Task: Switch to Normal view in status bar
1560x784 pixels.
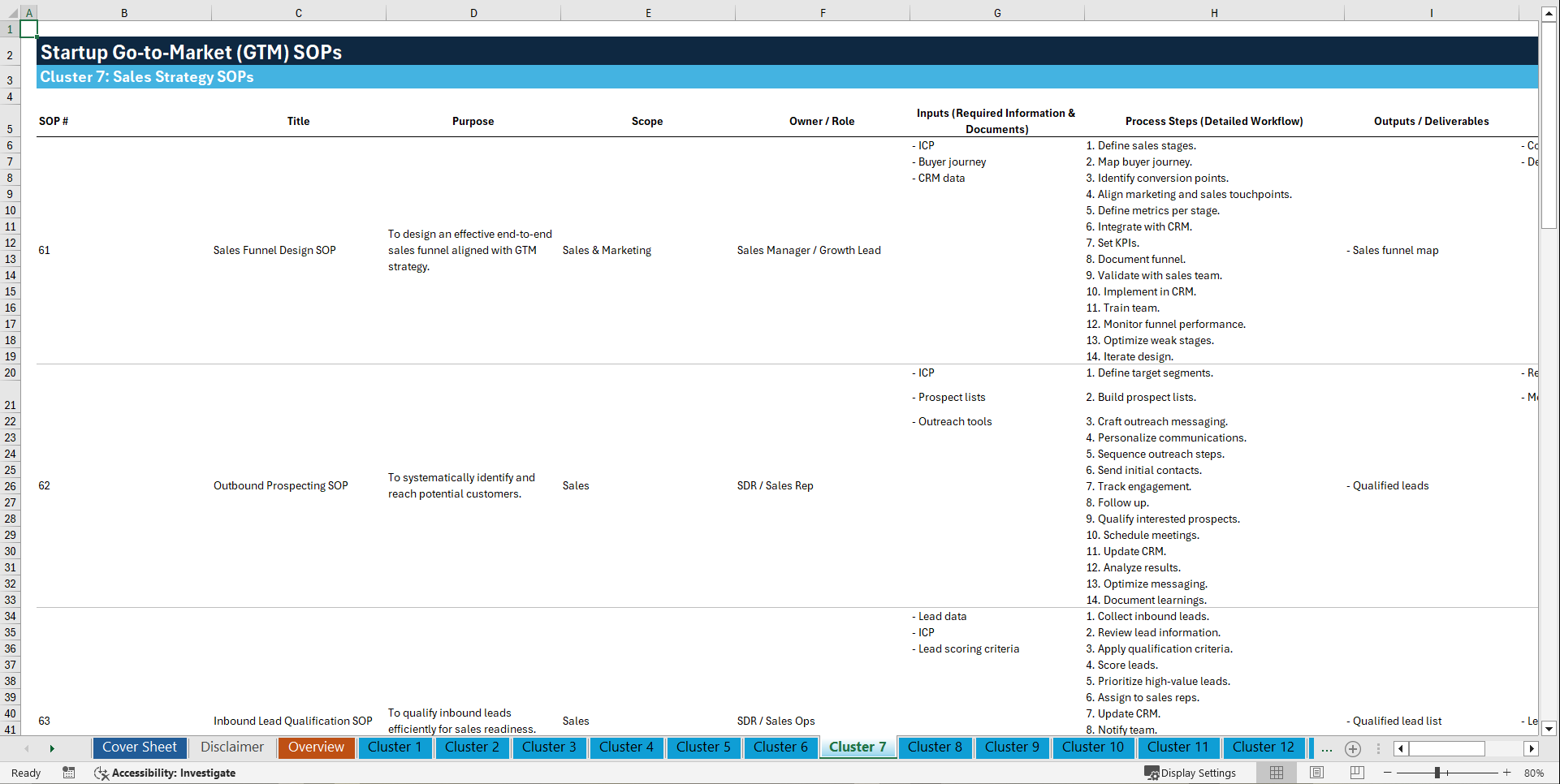Action: [x=1277, y=773]
